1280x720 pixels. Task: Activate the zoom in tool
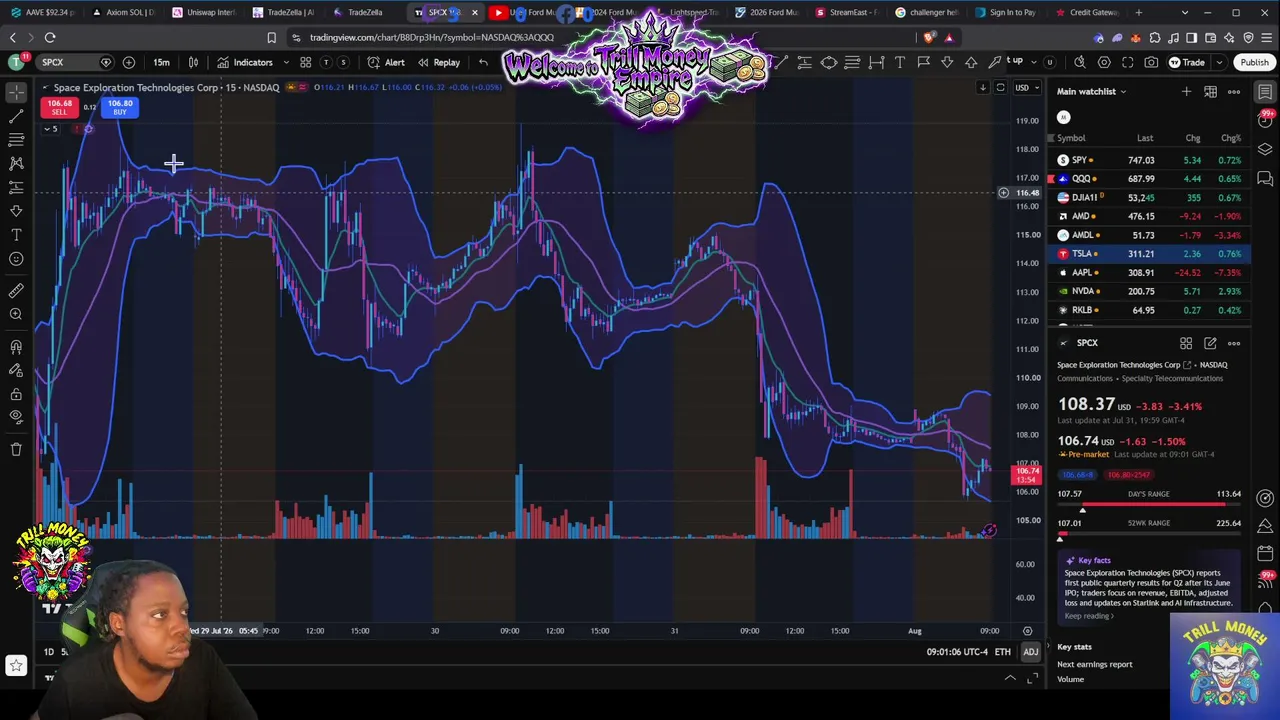click(x=16, y=315)
